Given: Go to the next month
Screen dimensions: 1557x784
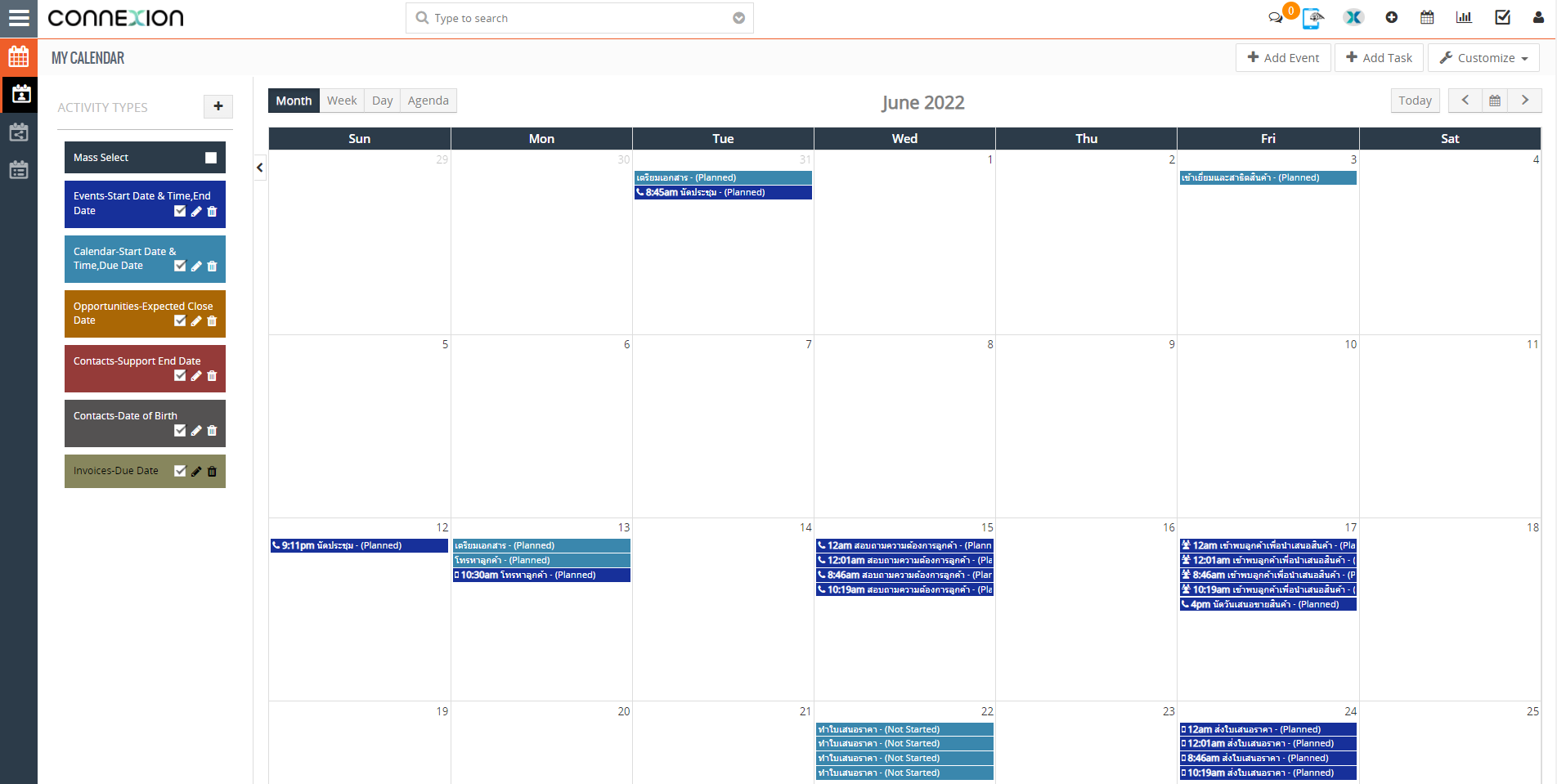Looking at the screenshot, I should [1524, 101].
